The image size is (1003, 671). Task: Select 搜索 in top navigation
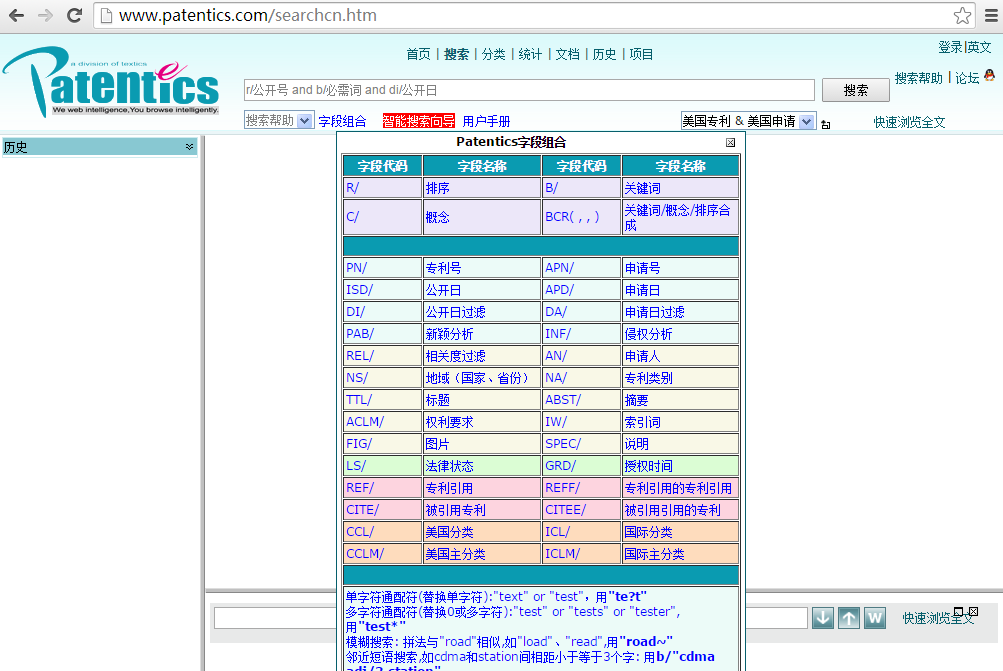click(x=456, y=54)
